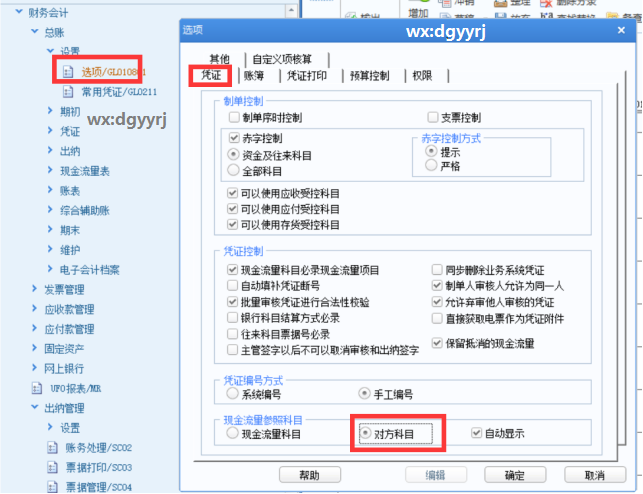Open the 账务处理/SC02 document icon
This screenshot has width=643, height=494.
click(x=53, y=447)
